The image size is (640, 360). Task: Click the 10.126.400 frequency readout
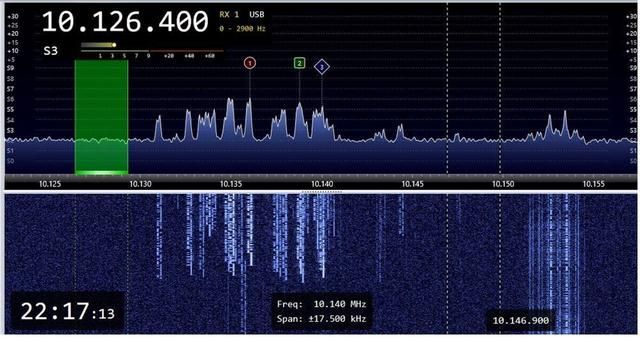(125, 22)
